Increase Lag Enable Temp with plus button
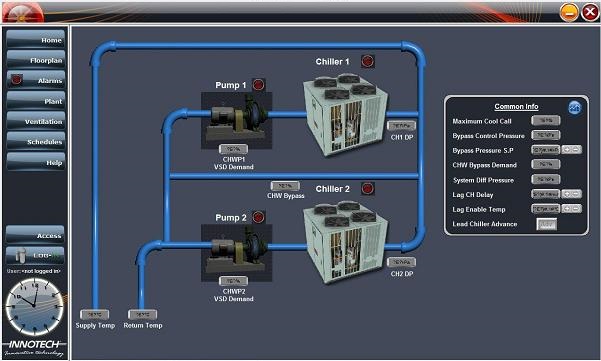 567,209
